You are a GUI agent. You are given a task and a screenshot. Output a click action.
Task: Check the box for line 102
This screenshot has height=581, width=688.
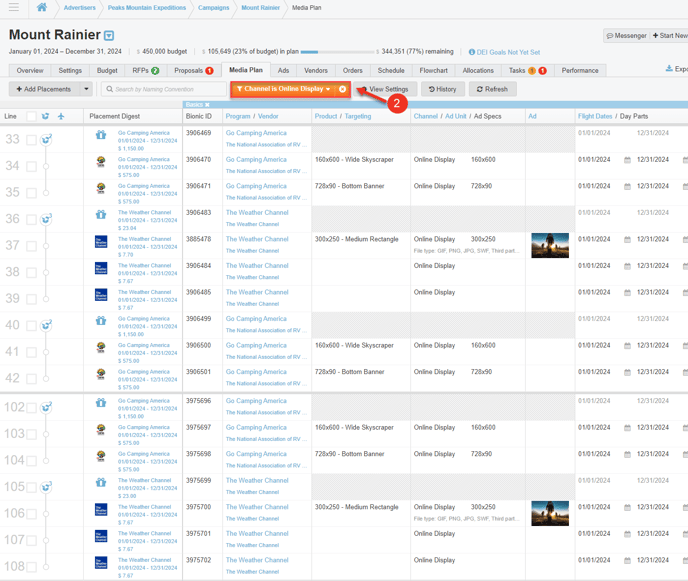pyautogui.click(x=31, y=408)
